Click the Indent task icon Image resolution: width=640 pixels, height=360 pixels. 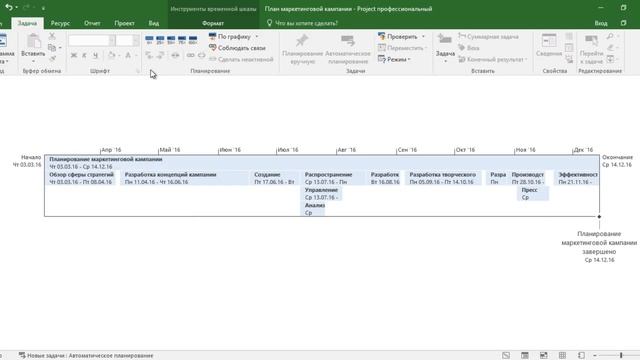tap(160, 55)
